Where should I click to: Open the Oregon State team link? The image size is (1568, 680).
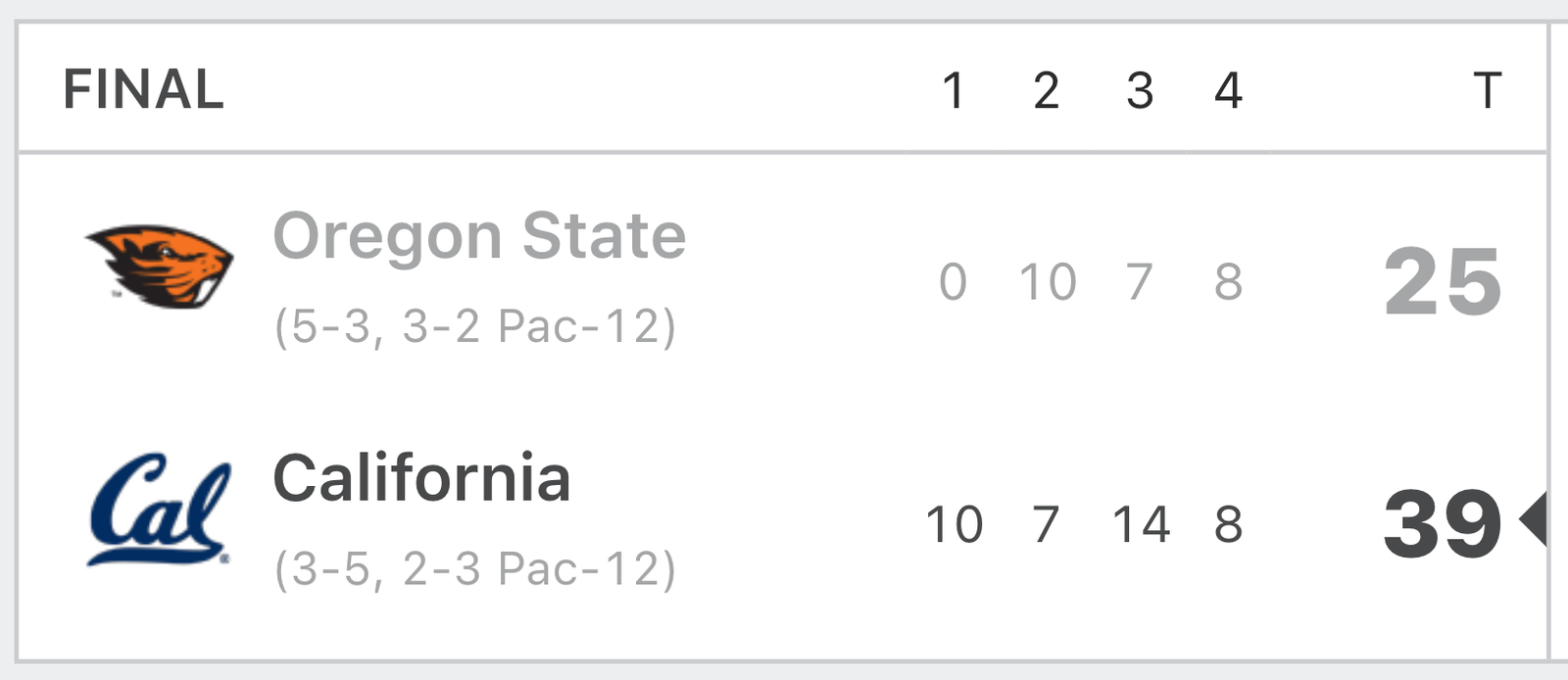point(479,237)
